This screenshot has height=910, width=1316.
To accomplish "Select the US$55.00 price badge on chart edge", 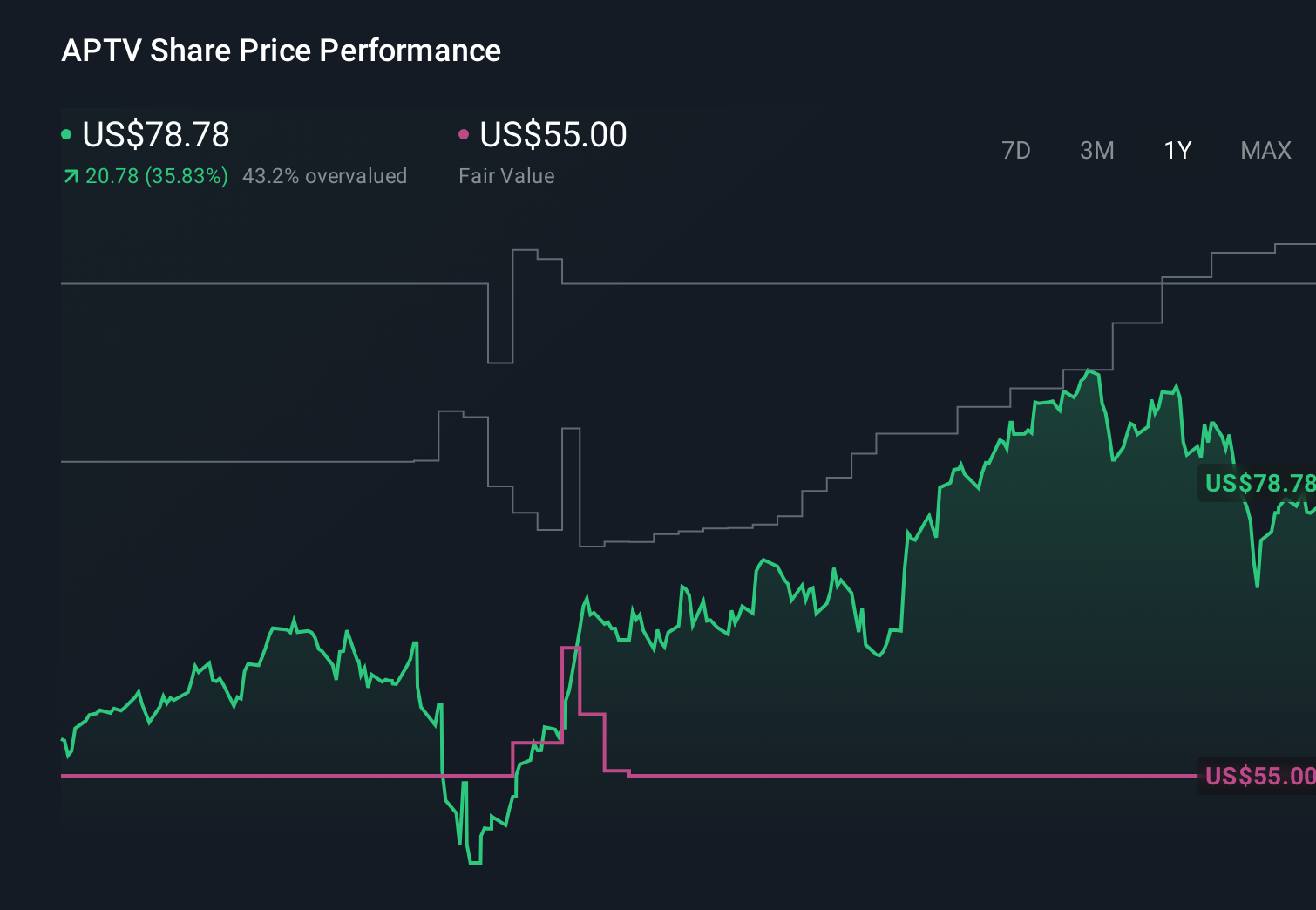I will 1258,776.
